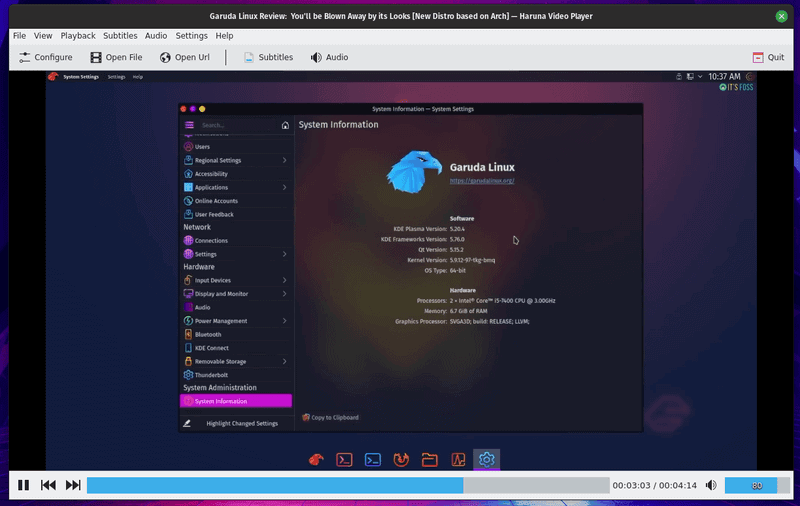Open the File menu

coord(19,35)
